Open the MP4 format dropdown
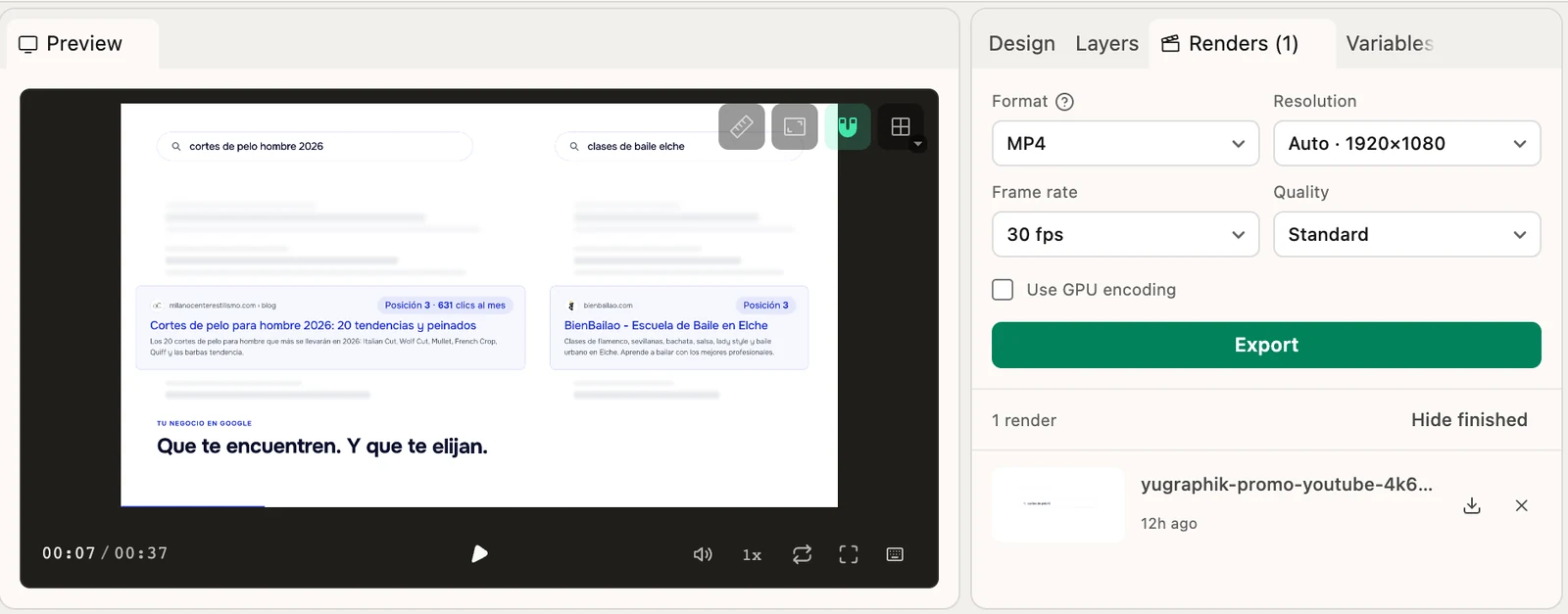This screenshot has width=1568, height=614. [x=1125, y=143]
